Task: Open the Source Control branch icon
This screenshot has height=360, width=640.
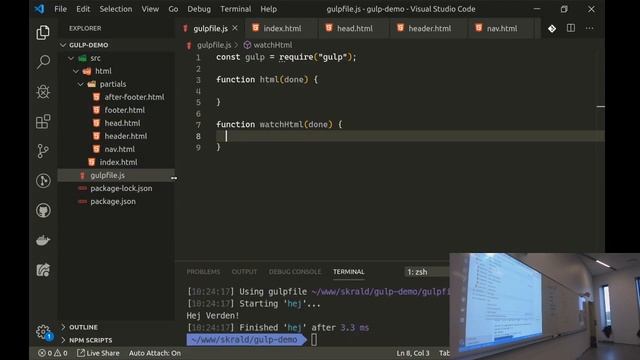Action: pyautogui.click(x=43, y=151)
